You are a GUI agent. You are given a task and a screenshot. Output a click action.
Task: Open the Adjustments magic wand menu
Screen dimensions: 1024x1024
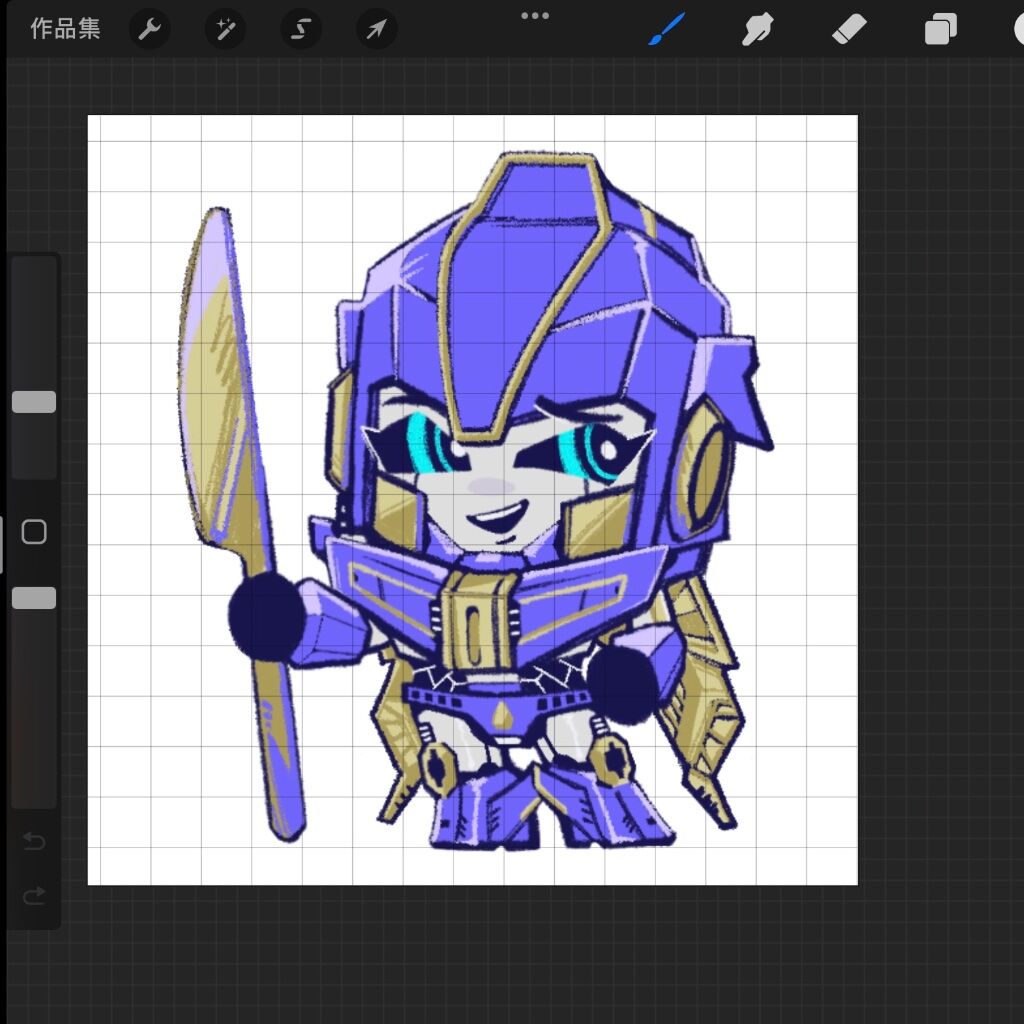point(225,29)
